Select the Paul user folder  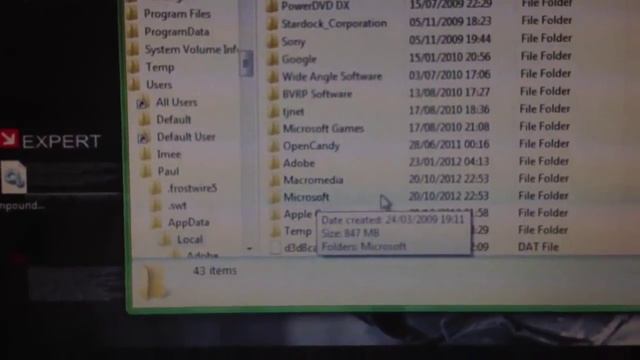point(168,171)
